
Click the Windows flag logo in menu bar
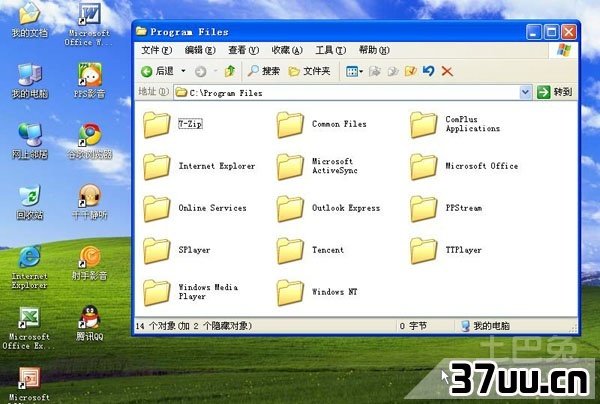(564, 50)
